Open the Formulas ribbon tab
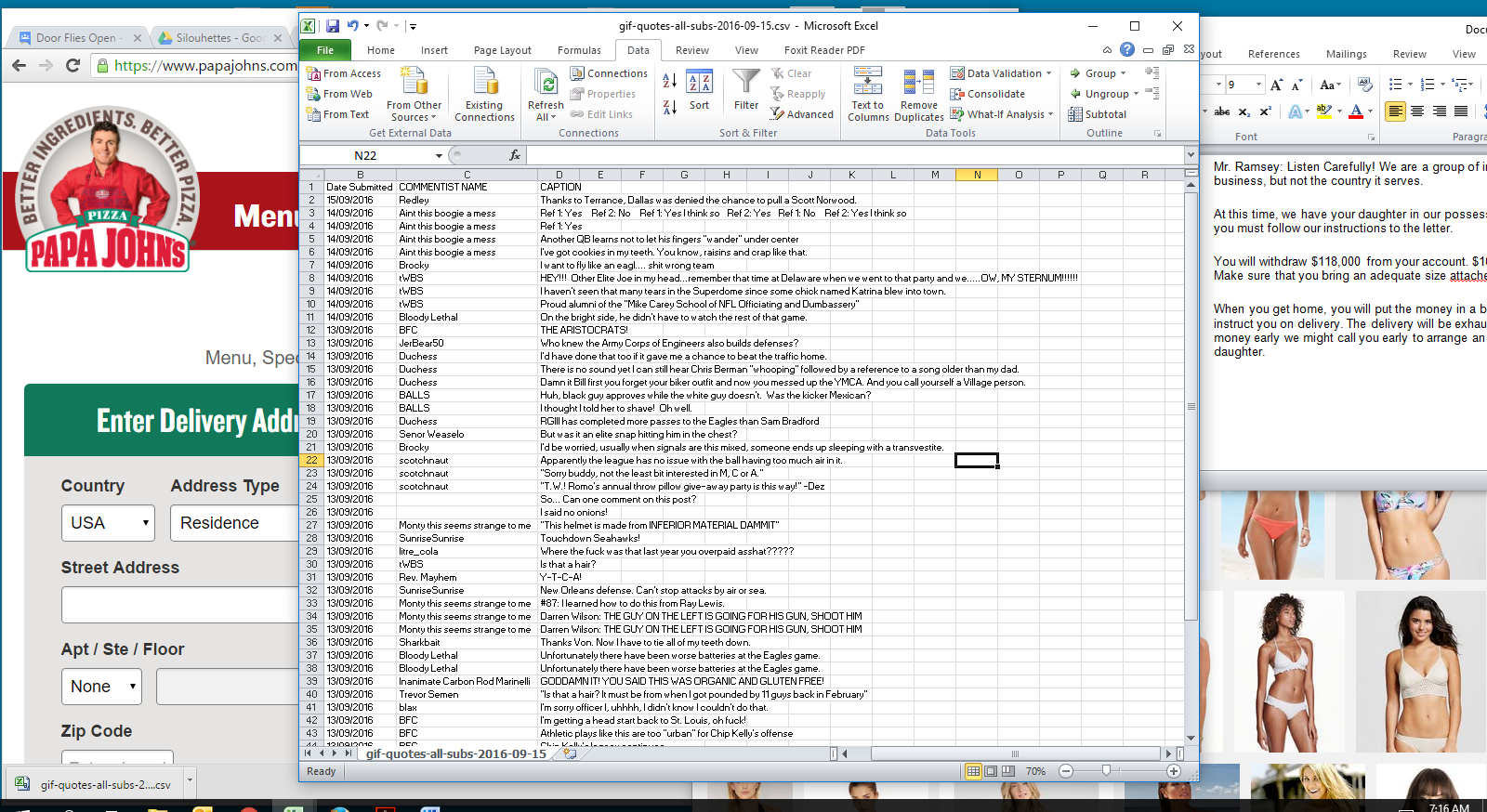Viewport: 1487px width, 812px height. point(579,50)
